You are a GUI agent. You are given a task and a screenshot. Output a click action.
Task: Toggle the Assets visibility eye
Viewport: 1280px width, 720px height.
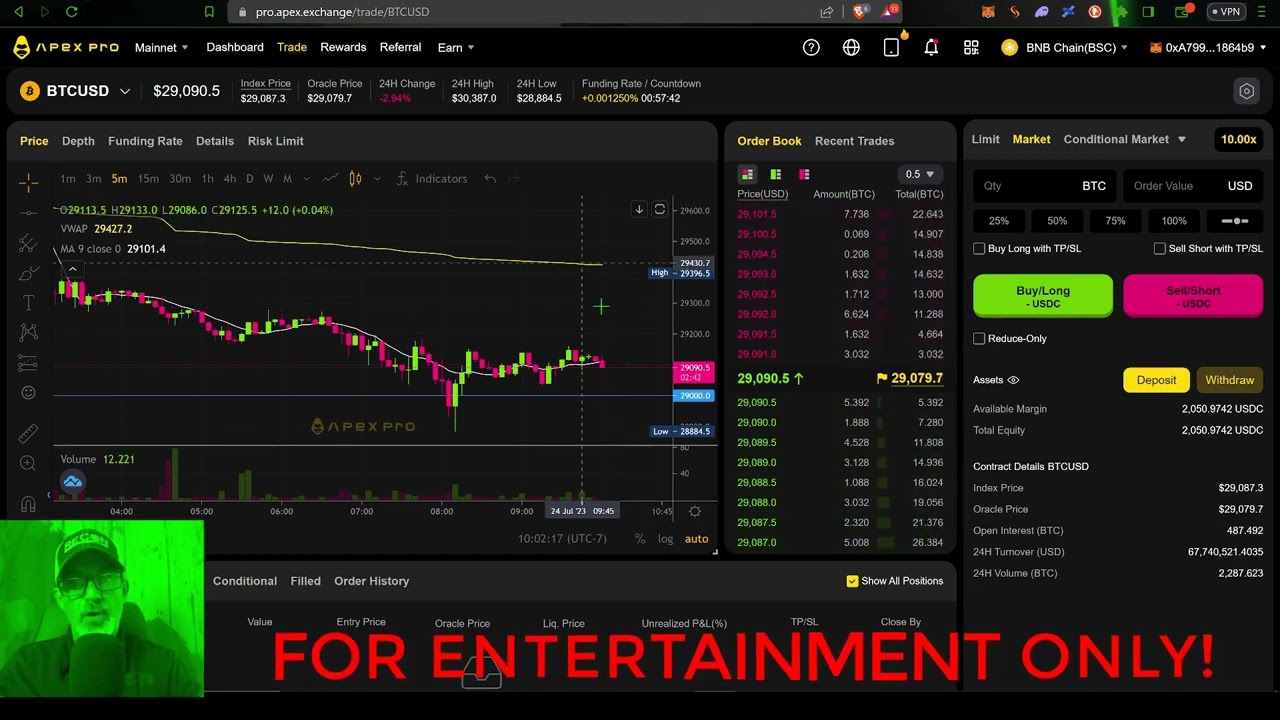pos(1013,380)
